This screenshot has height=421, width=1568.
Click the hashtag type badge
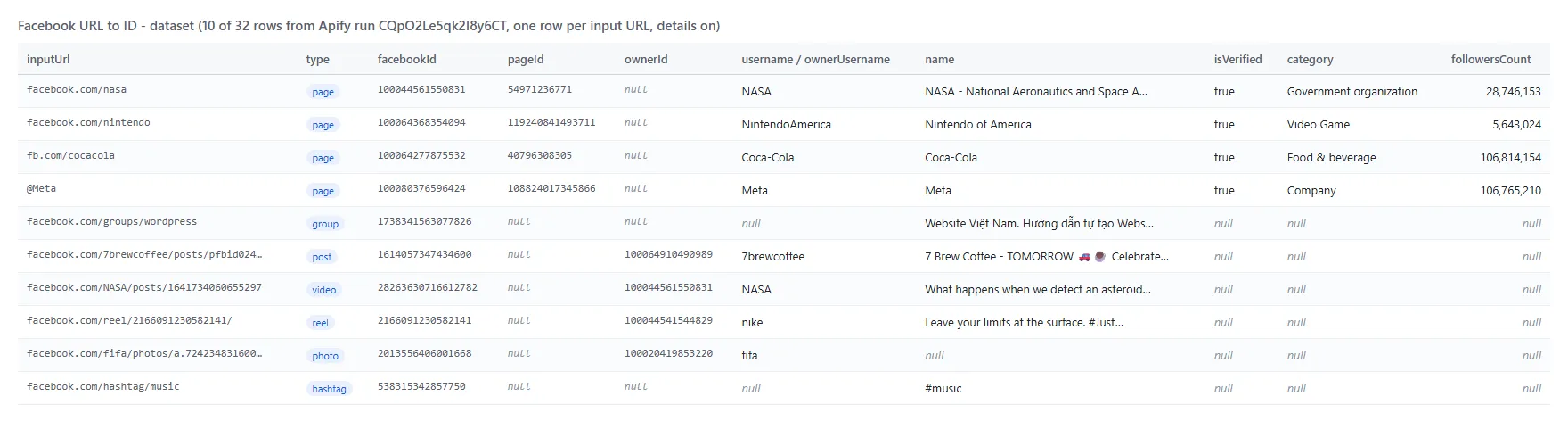coord(329,389)
